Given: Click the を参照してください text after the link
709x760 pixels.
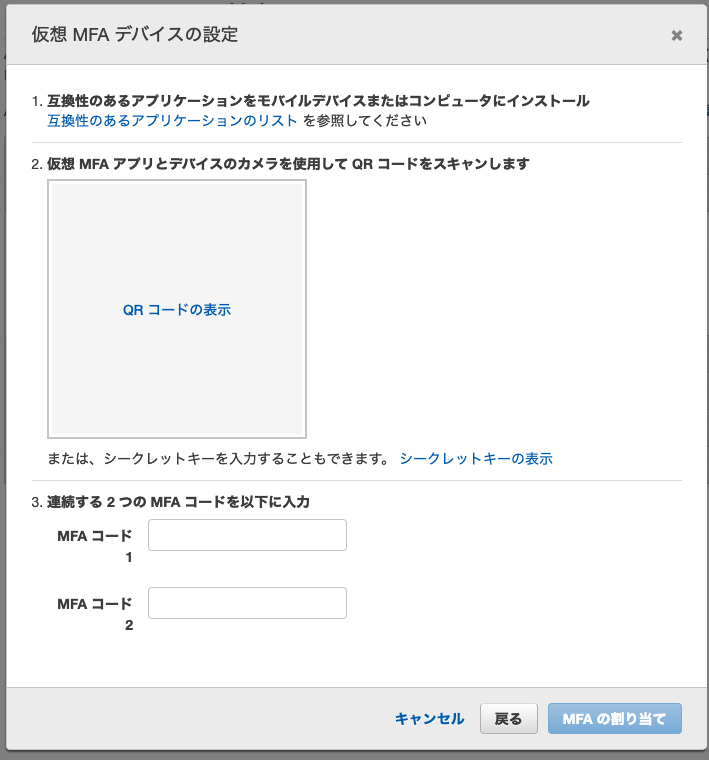Looking at the screenshot, I should coord(364,121).
